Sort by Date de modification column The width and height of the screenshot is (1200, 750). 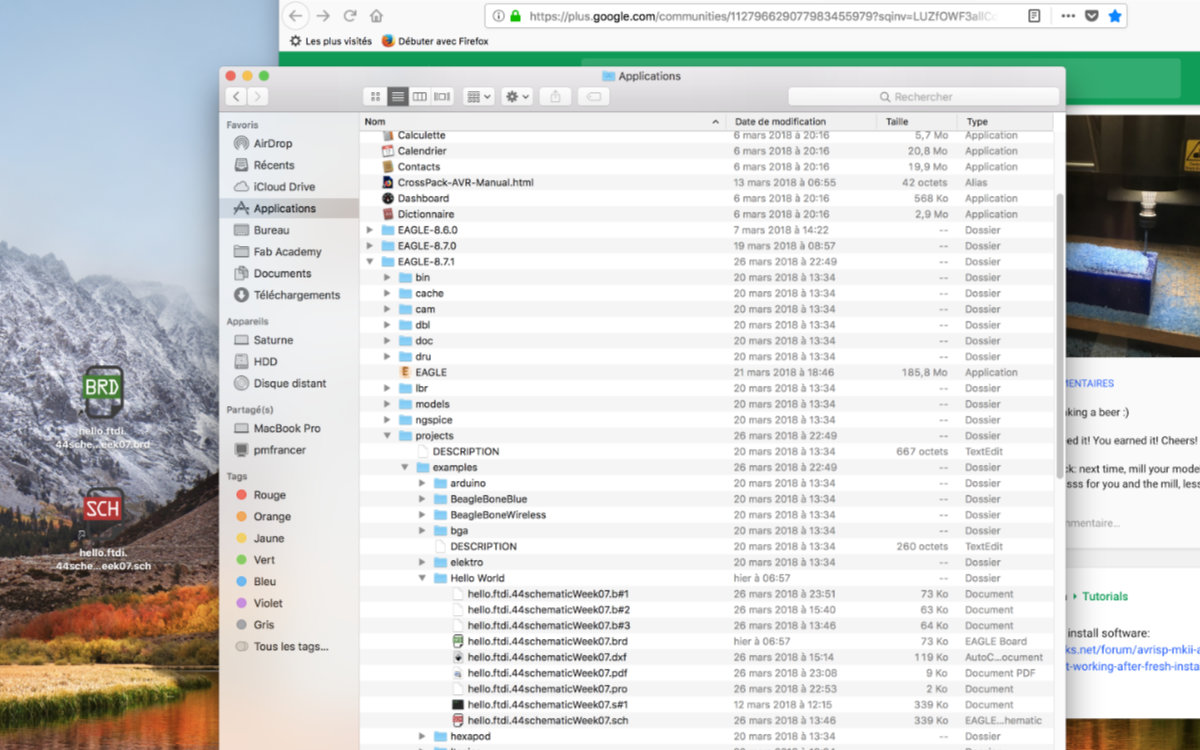click(802, 121)
